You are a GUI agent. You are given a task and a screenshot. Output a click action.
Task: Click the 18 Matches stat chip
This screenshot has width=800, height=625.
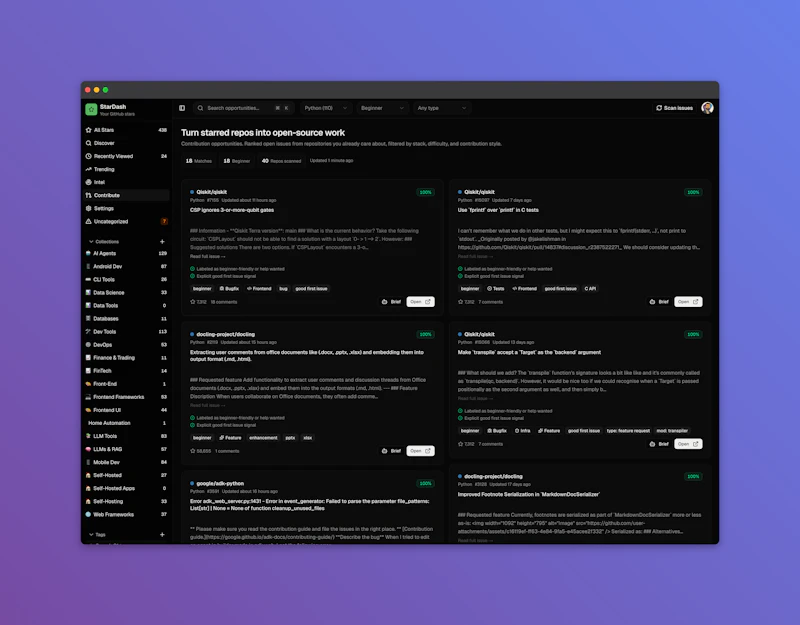click(x=198, y=161)
